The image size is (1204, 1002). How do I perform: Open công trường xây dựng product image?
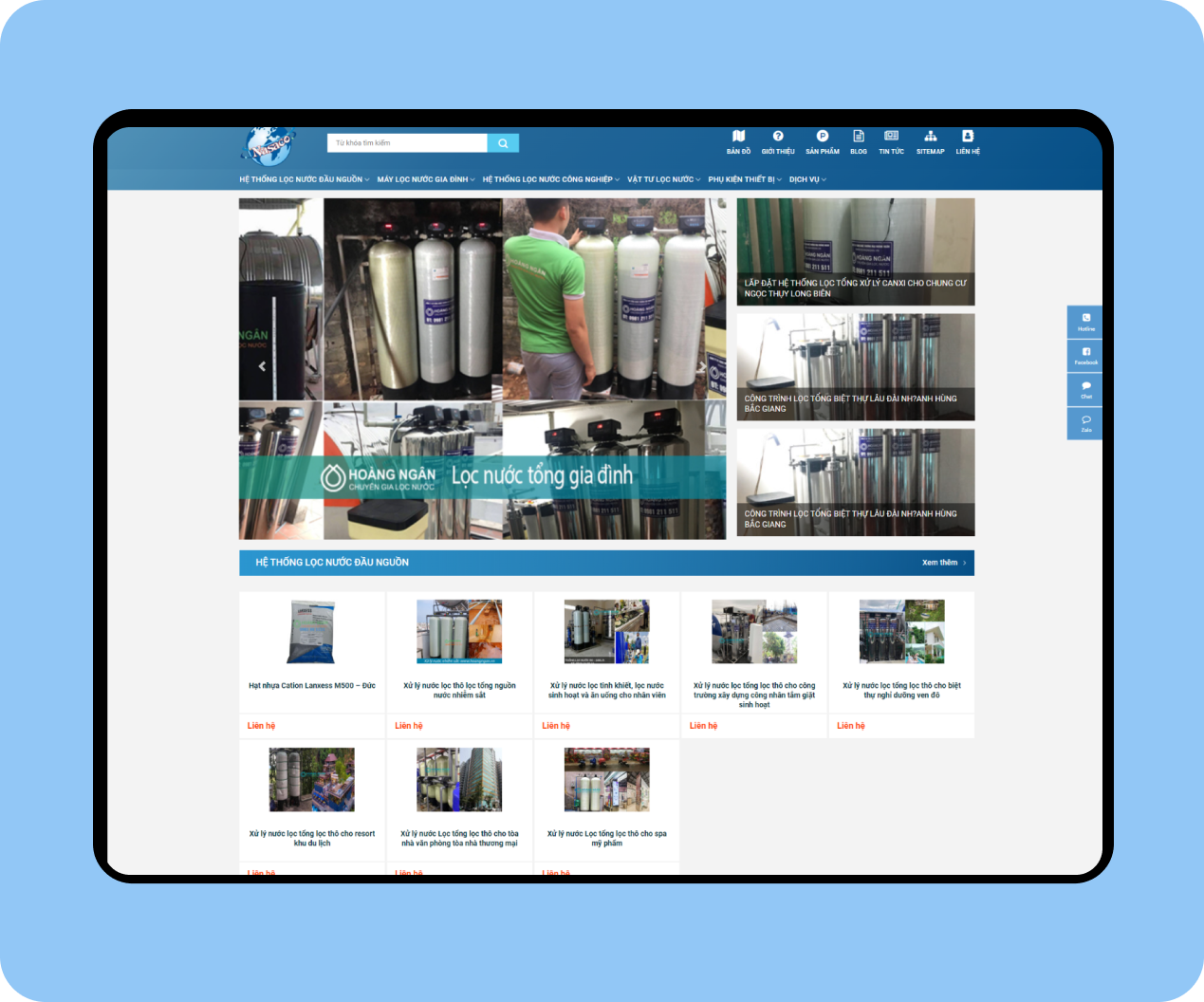tap(754, 632)
